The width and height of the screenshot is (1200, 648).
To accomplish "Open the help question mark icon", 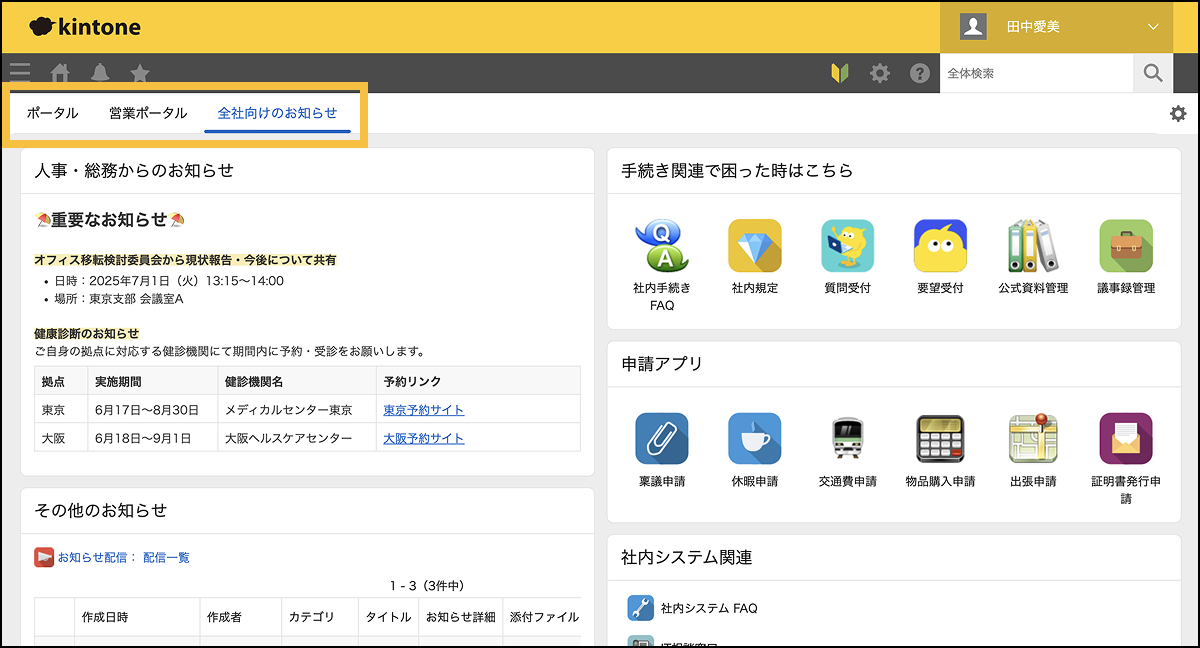I will coord(919,73).
